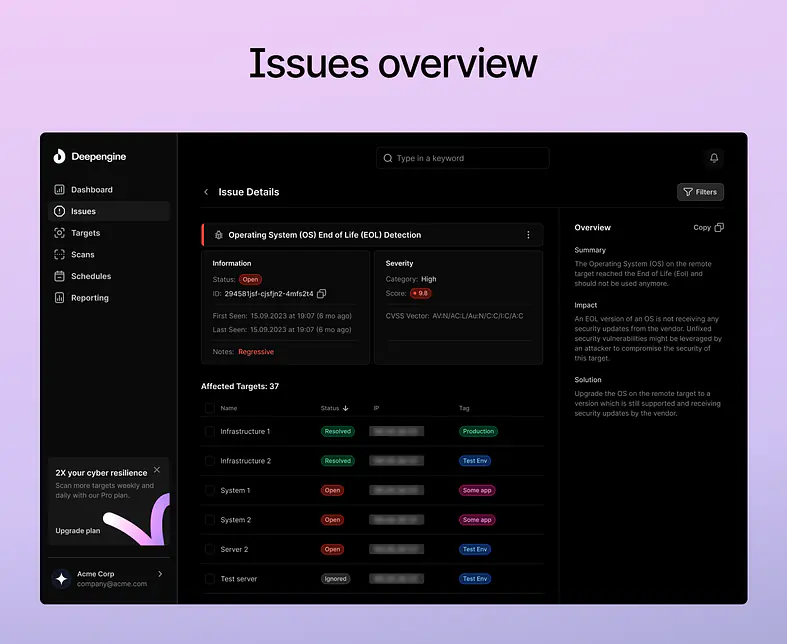Screen dimensions: 787x644
Task: Click the Acme Corp avatar icon
Action: (x=61, y=579)
